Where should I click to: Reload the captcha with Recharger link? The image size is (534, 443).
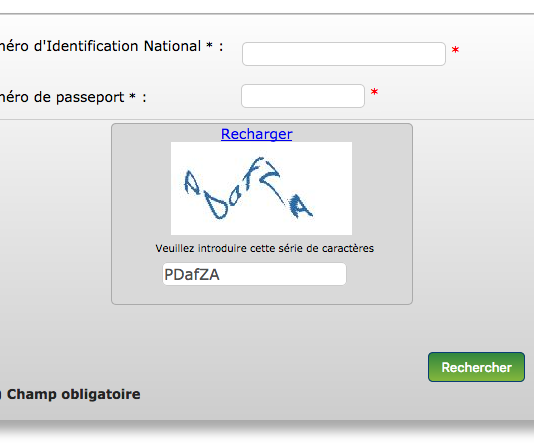coord(256,134)
